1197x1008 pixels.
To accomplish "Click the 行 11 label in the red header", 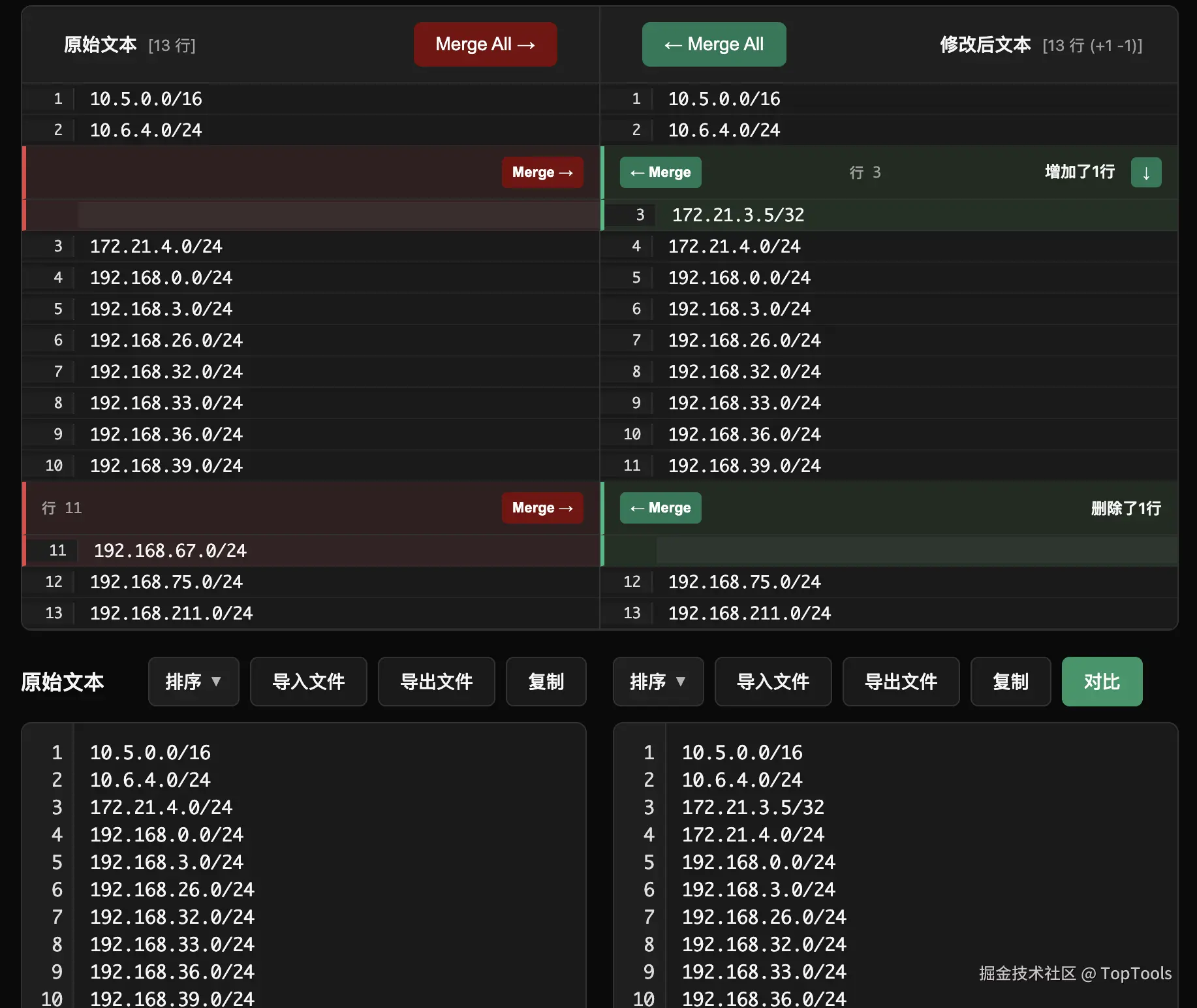I will [61, 508].
